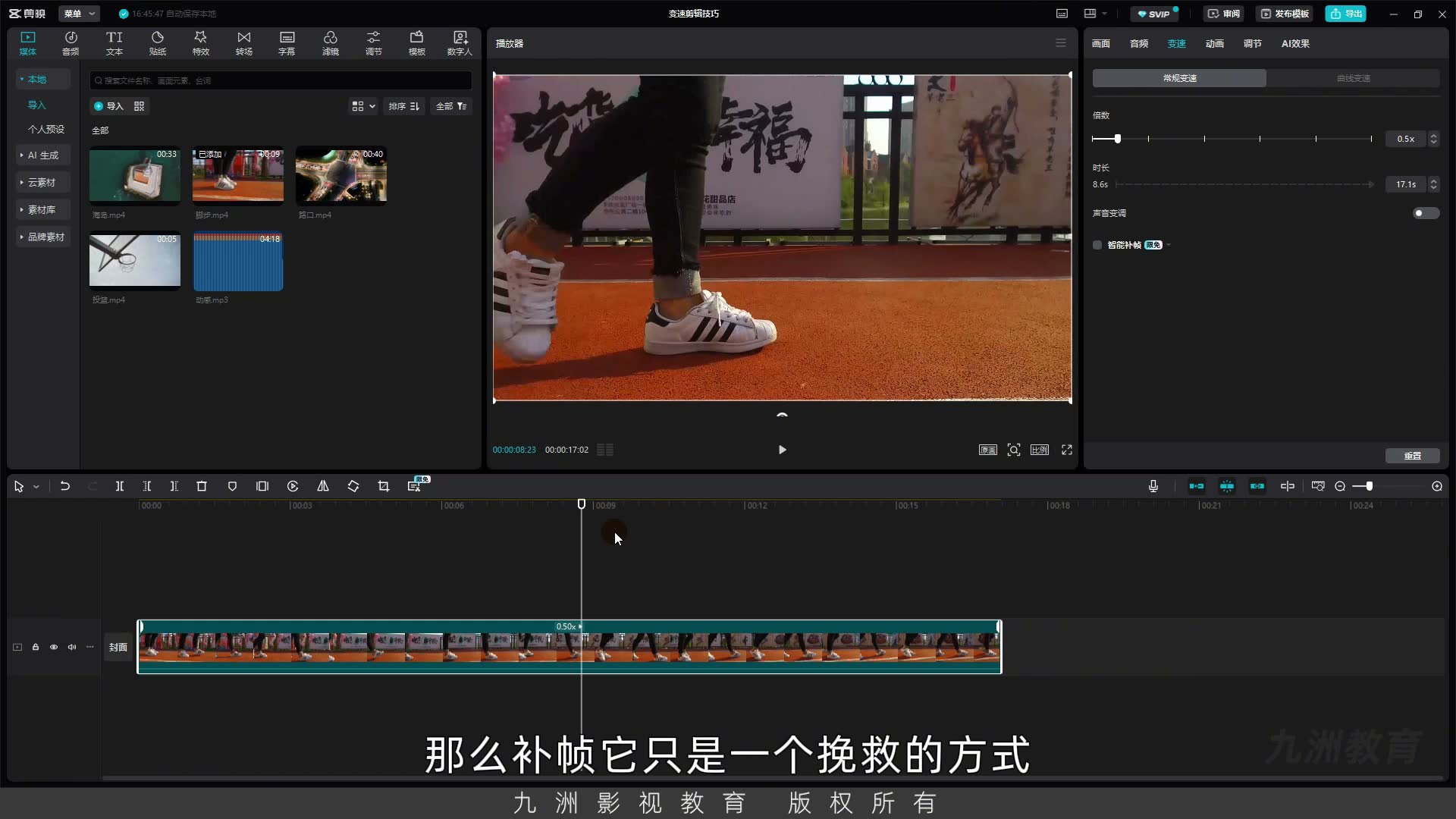This screenshot has width=1456, height=819.
Task: Open the 特效 effects panel
Action: (x=200, y=43)
